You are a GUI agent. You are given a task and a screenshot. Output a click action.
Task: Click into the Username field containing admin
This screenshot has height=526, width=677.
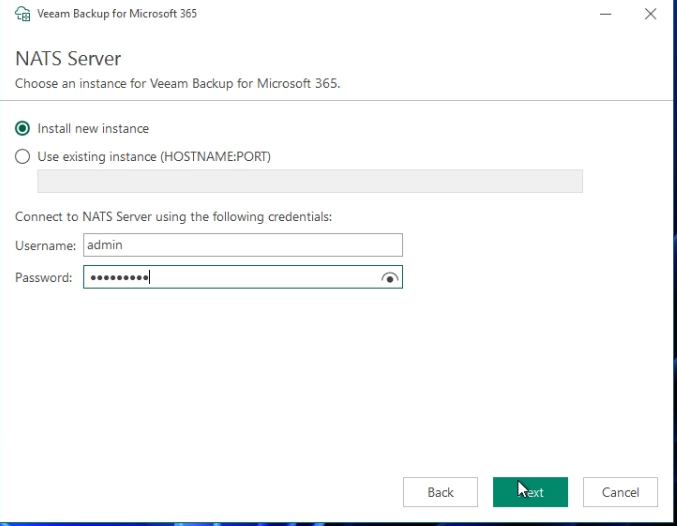[x=243, y=245]
